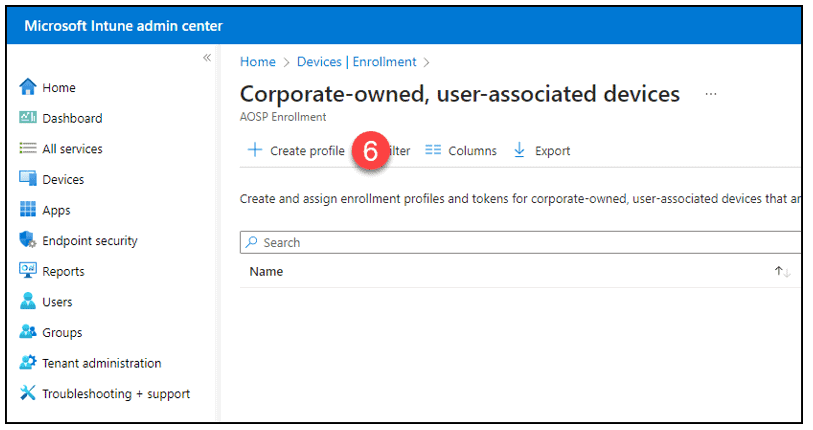813x430 pixels.
Task: Open Dashboard from the navigation menu
Action: (73, 118)
